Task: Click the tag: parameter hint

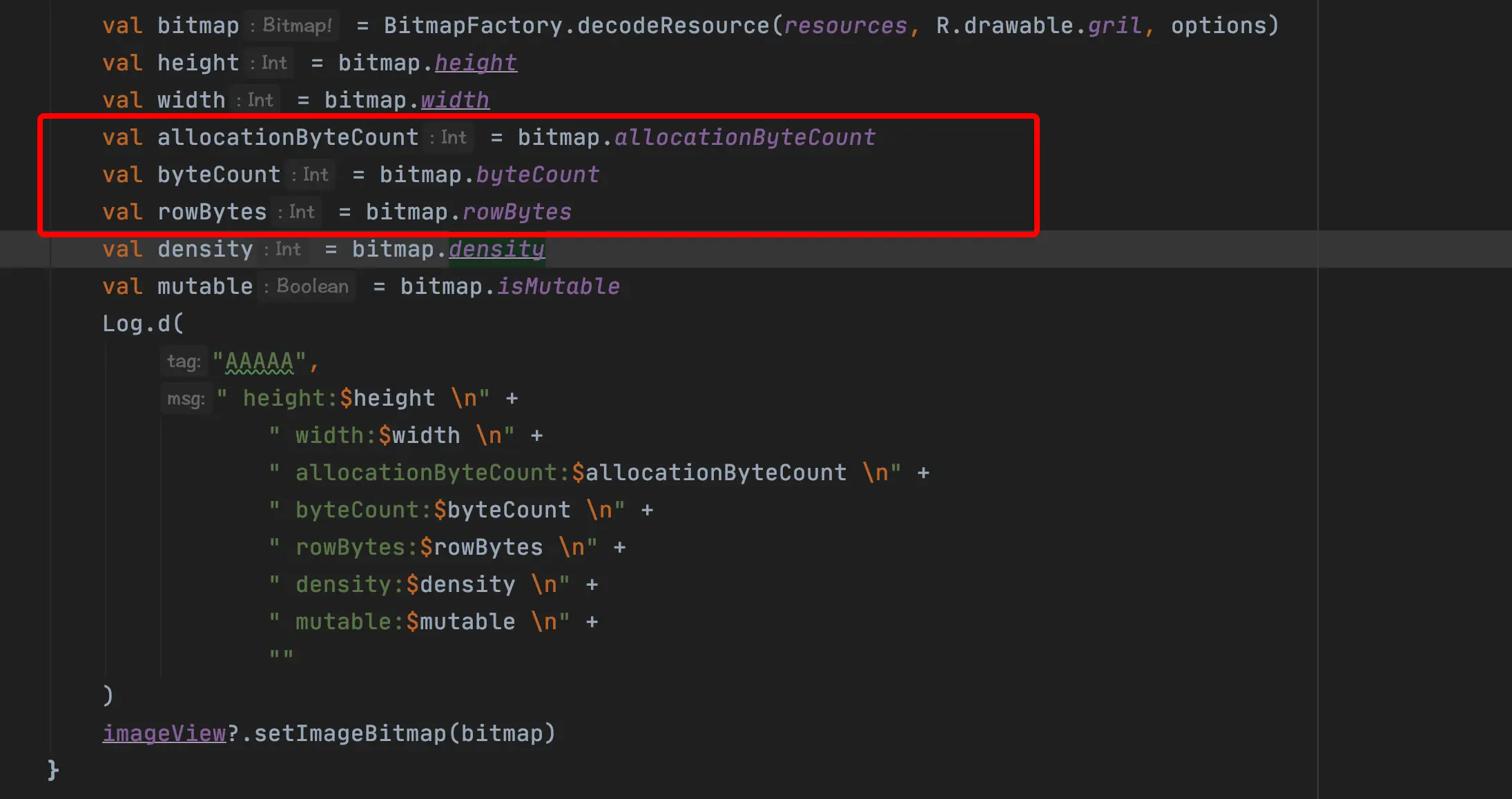Action: point(184,362)
